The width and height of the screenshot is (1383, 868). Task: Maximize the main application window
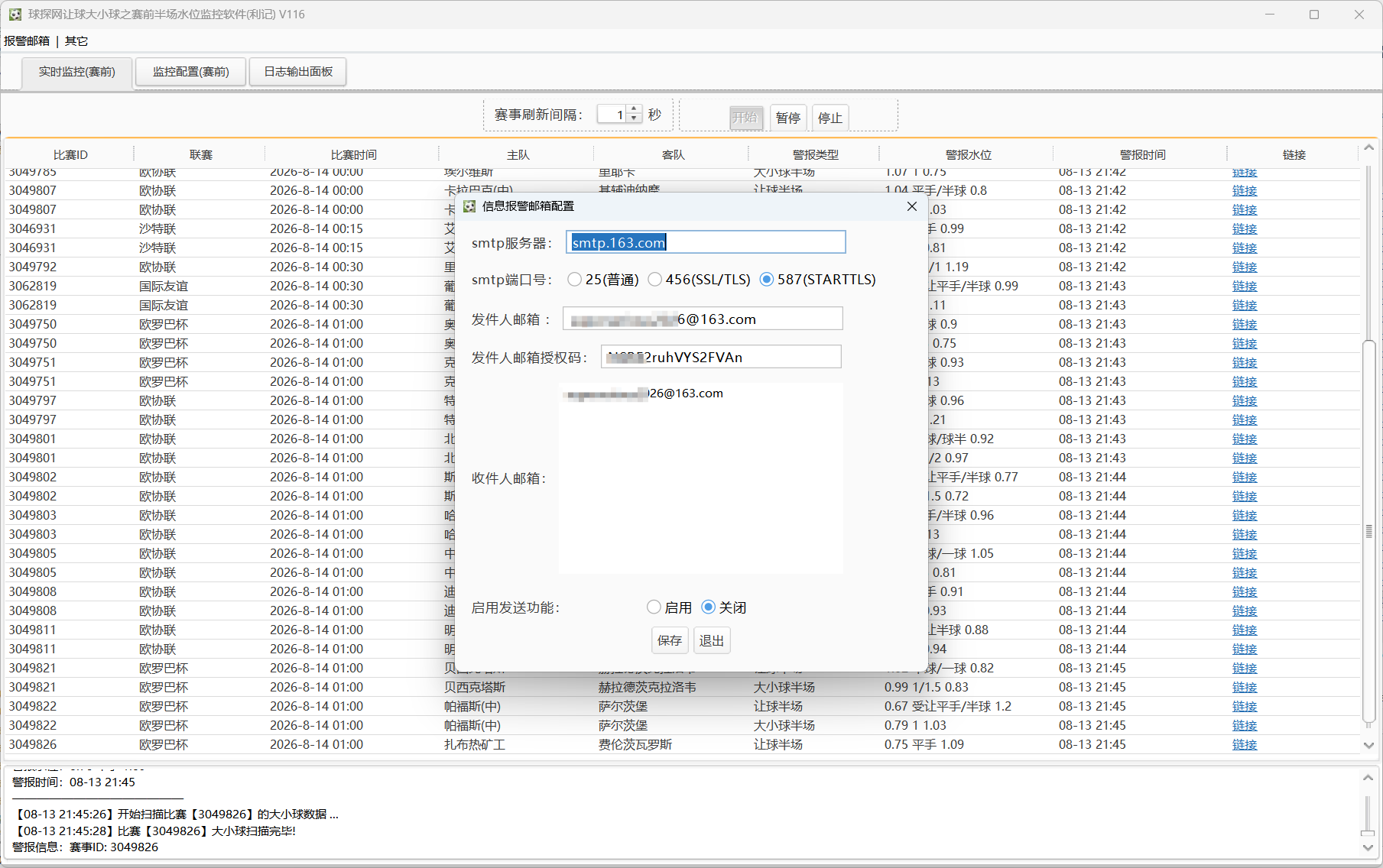click(x=1314, y=15)
